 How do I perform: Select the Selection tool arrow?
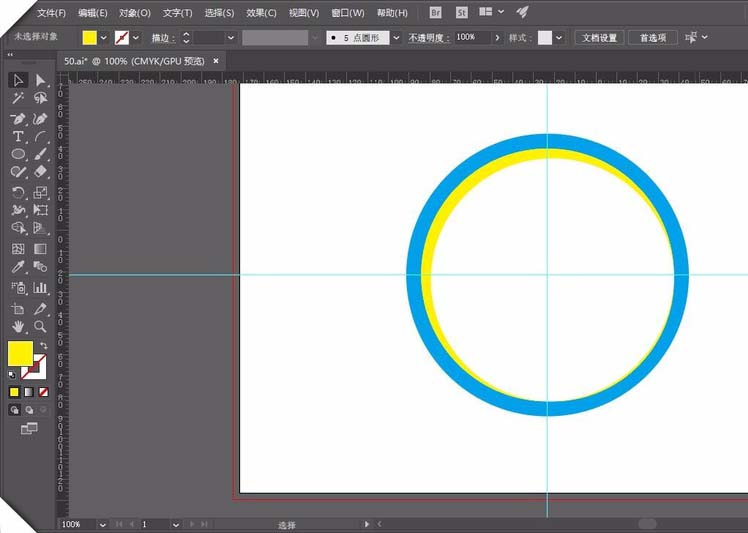18,80
